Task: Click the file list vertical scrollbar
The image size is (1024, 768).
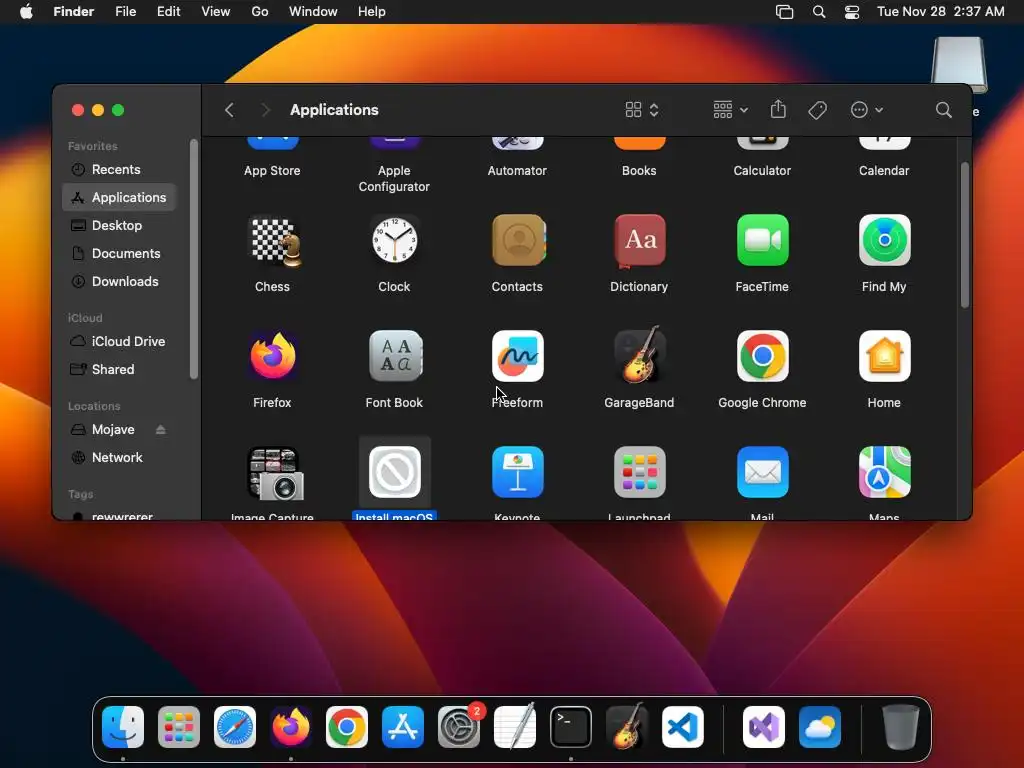Action: pyautogui.click(x=965, y=234)
